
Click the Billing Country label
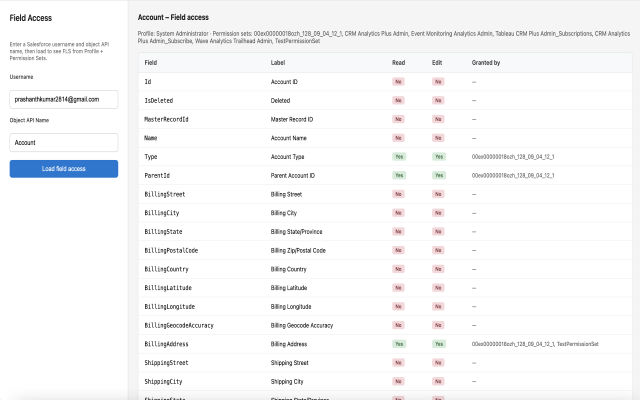click(x=289, y=269)
